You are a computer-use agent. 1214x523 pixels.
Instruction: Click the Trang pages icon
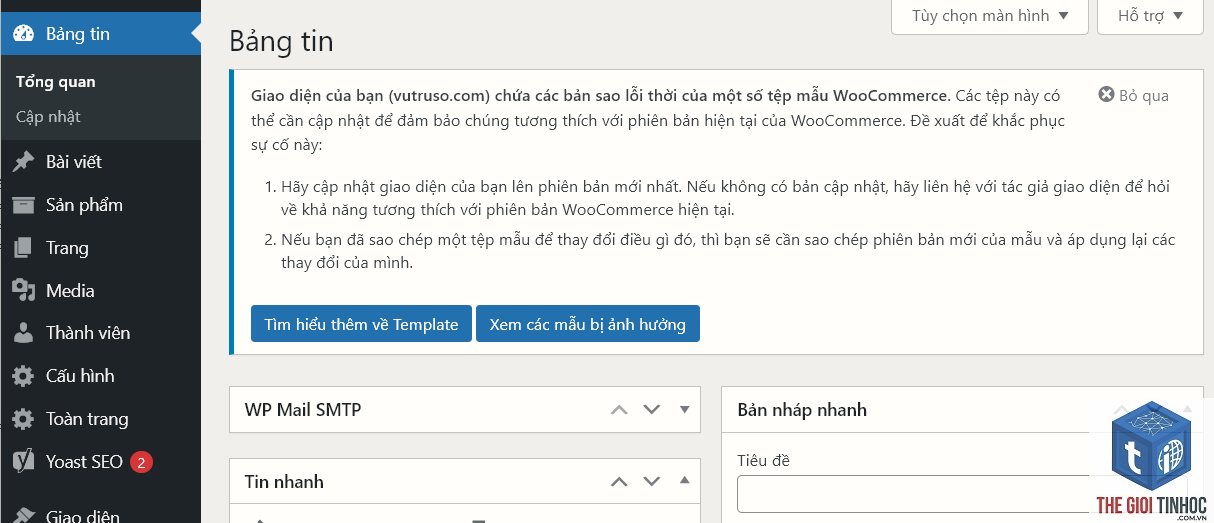click(x=23, y=248)
